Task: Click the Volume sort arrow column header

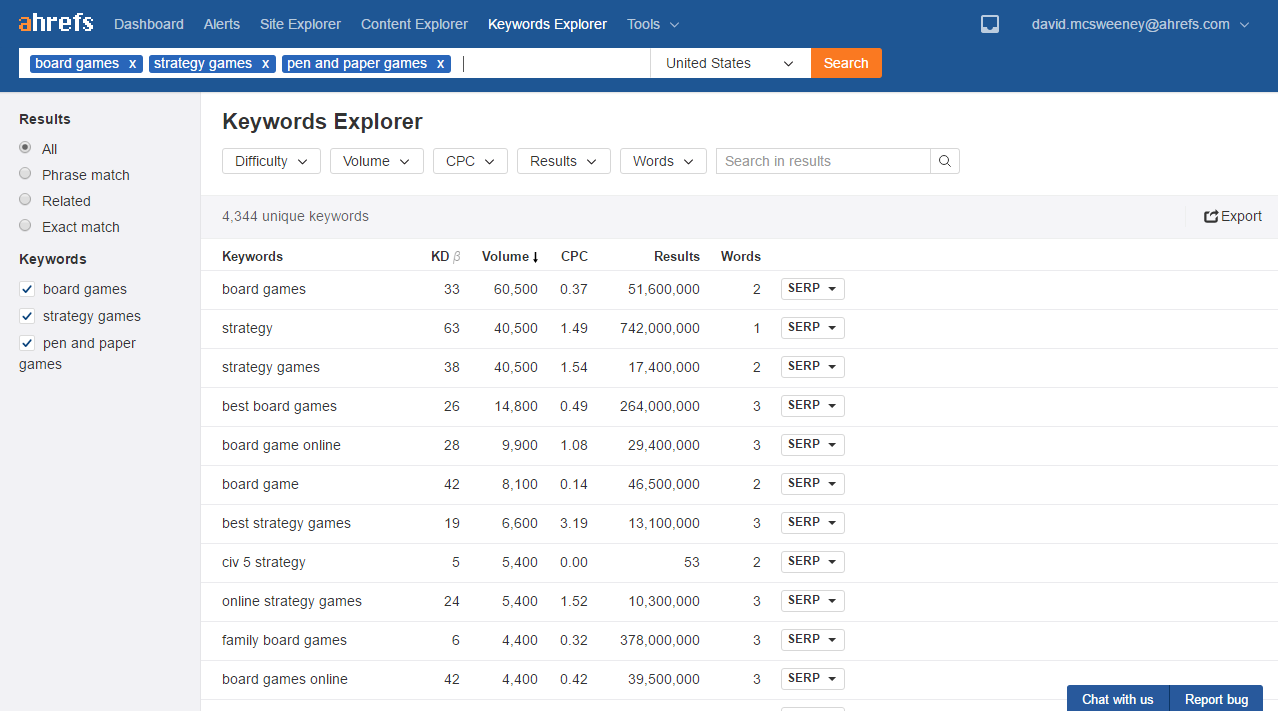Action: click(x=537, y=256)
